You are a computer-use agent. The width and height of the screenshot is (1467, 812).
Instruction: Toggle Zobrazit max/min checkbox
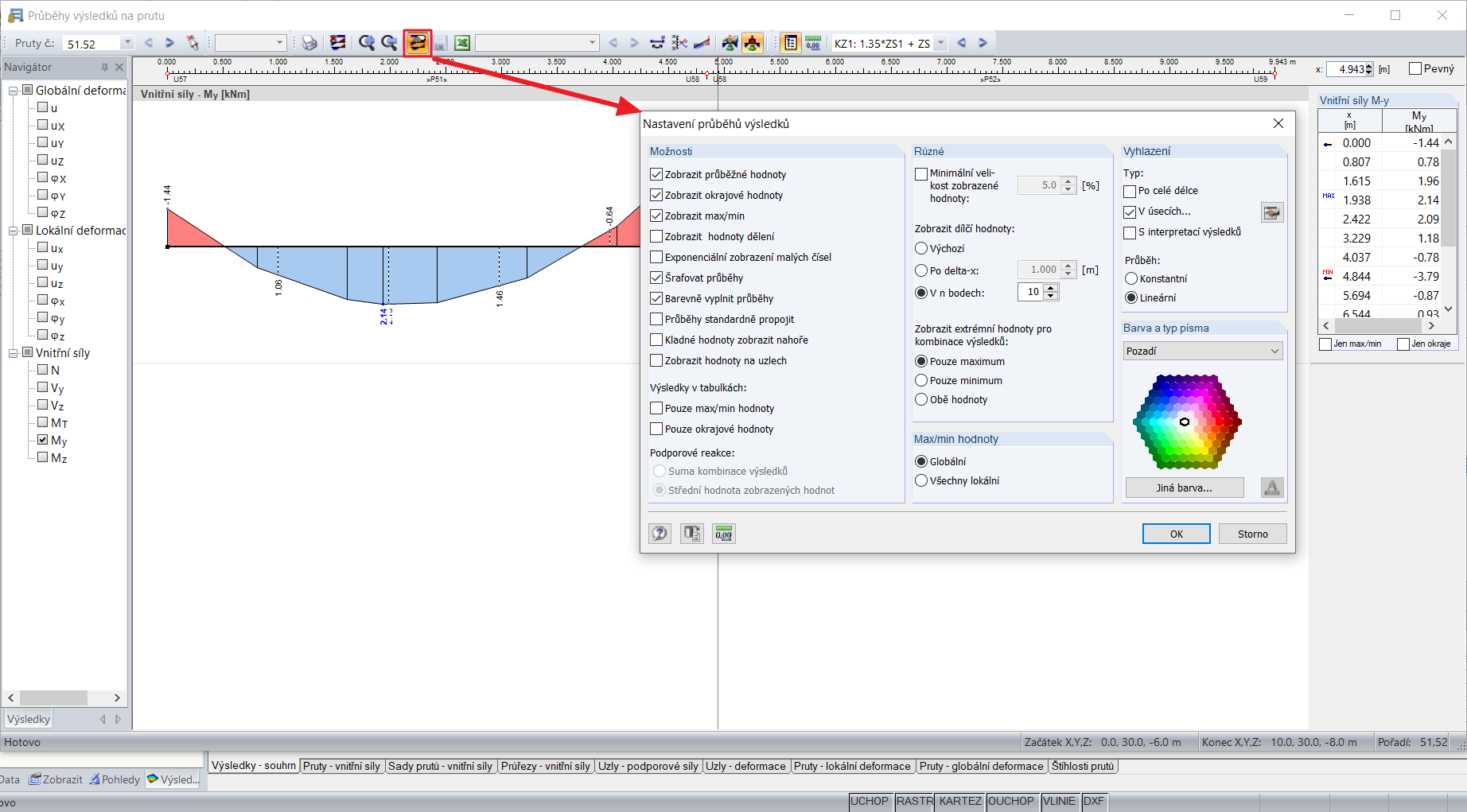(x=656, y=216)
